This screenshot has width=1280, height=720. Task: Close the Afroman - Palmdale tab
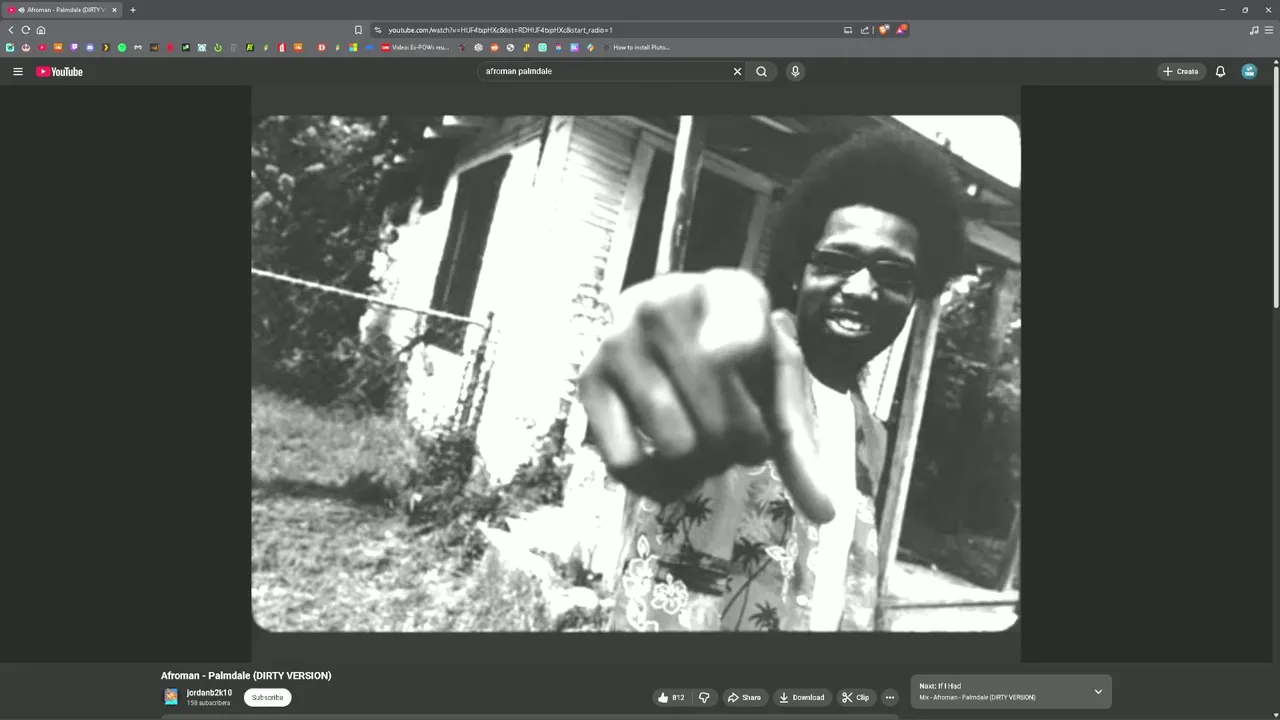tap(114, 10)
